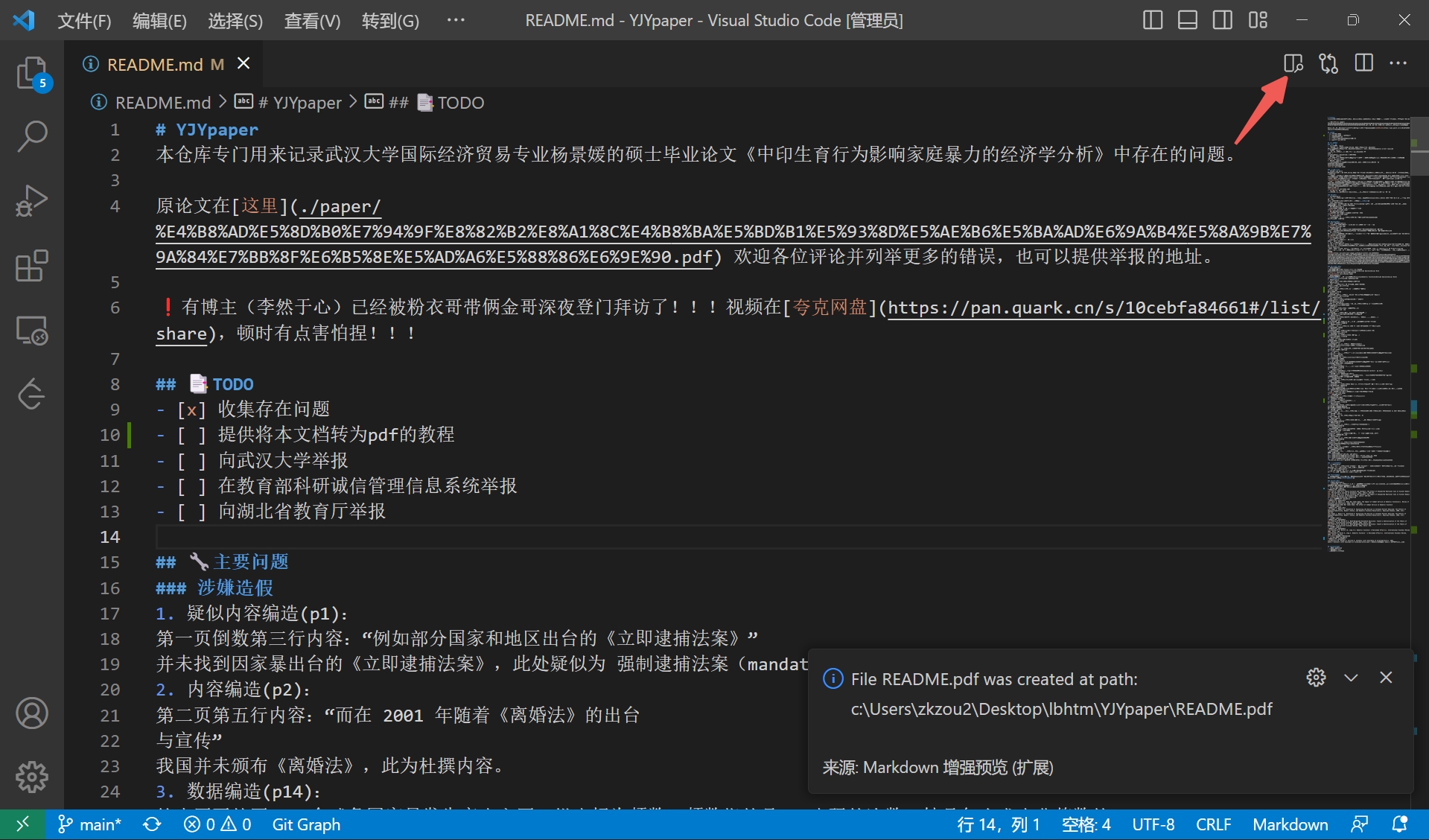Viewport: 1429px width, 840px height.
Task: Open 转到(G) menu
Action: (390, 20)
